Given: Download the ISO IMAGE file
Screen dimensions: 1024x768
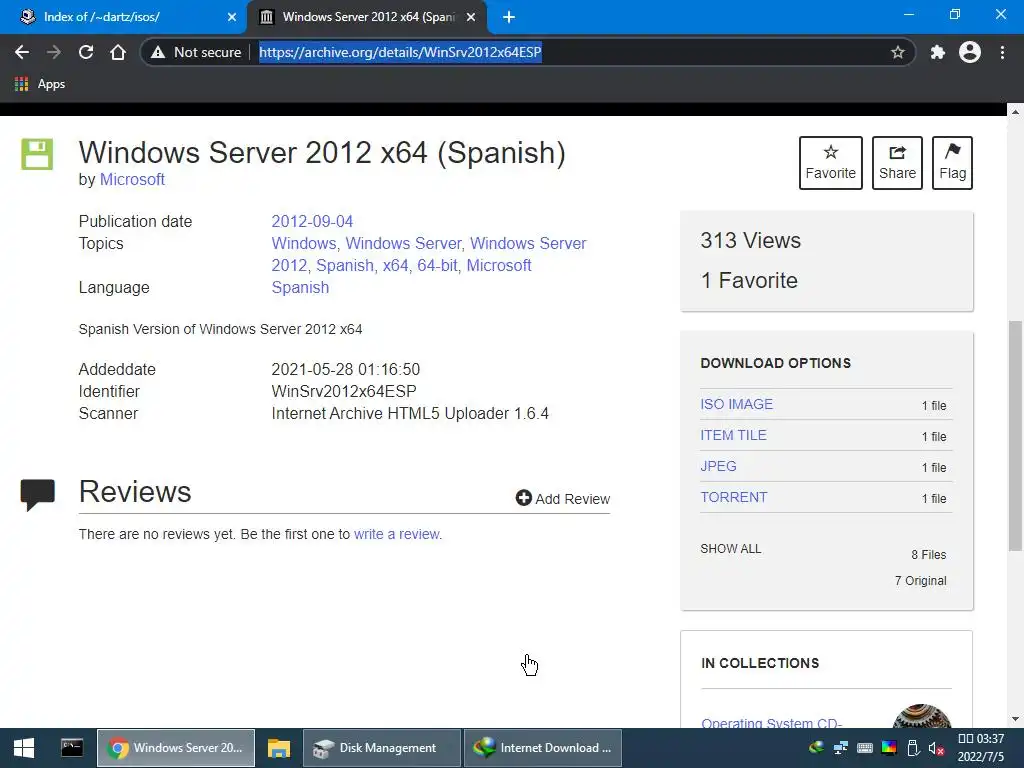Looking at the screenshot, I should pos(737,404).
